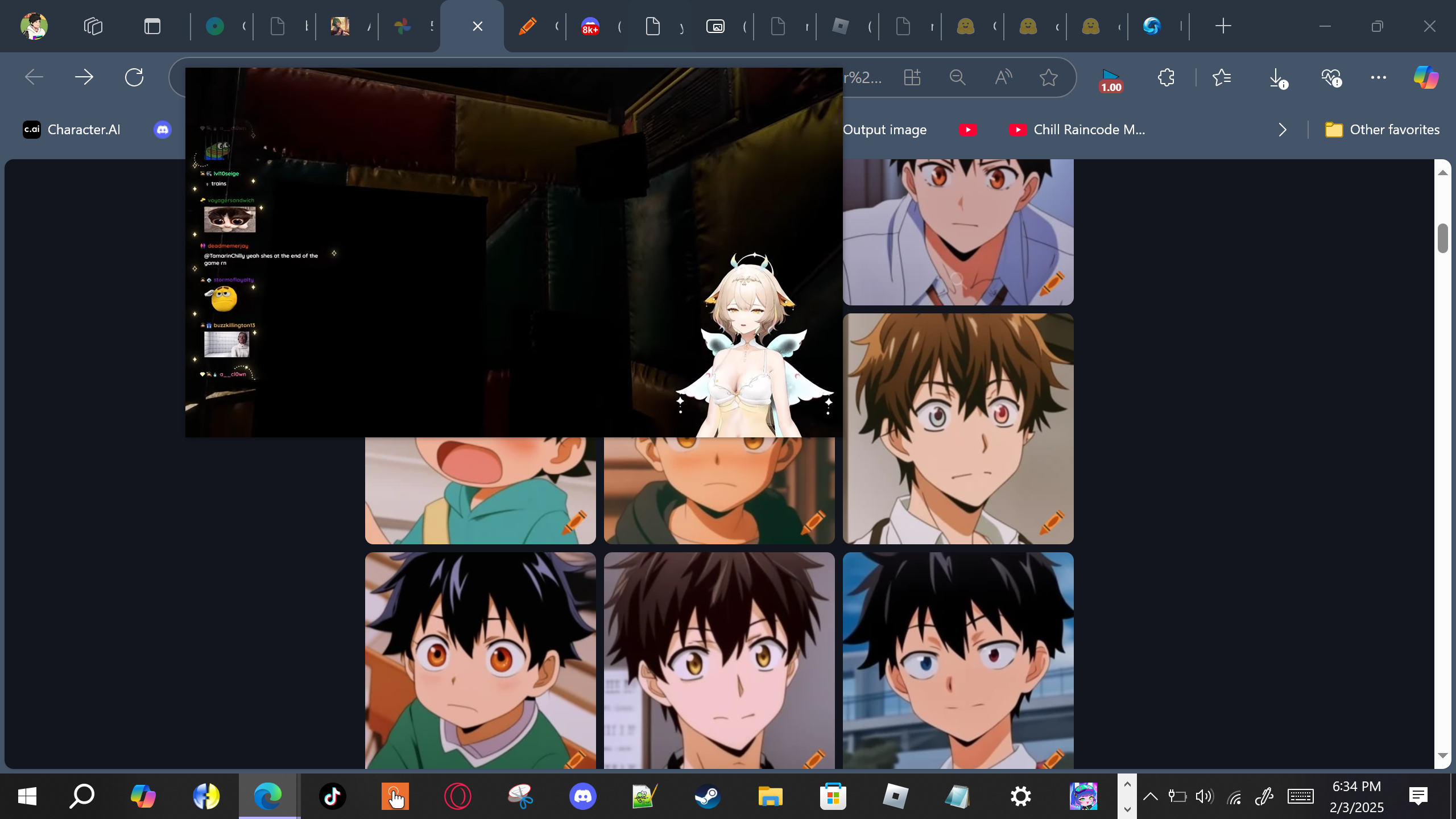
Task: Click the page scrollbar up arrow
Action: click(x=1443, y=172)
